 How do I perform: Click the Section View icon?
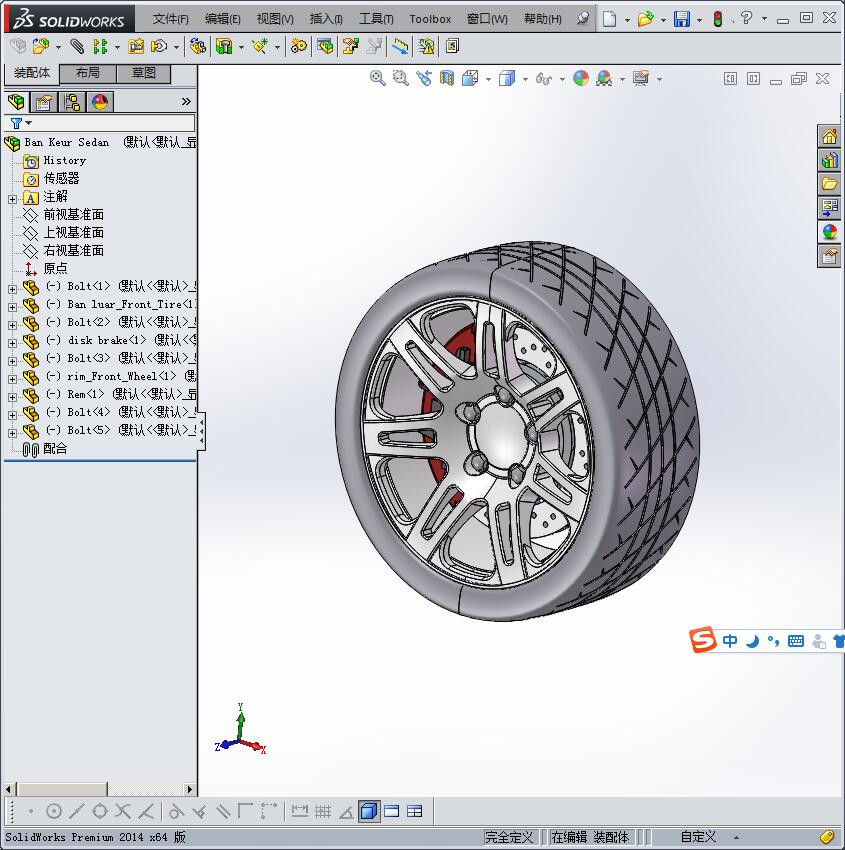point(447,79)
